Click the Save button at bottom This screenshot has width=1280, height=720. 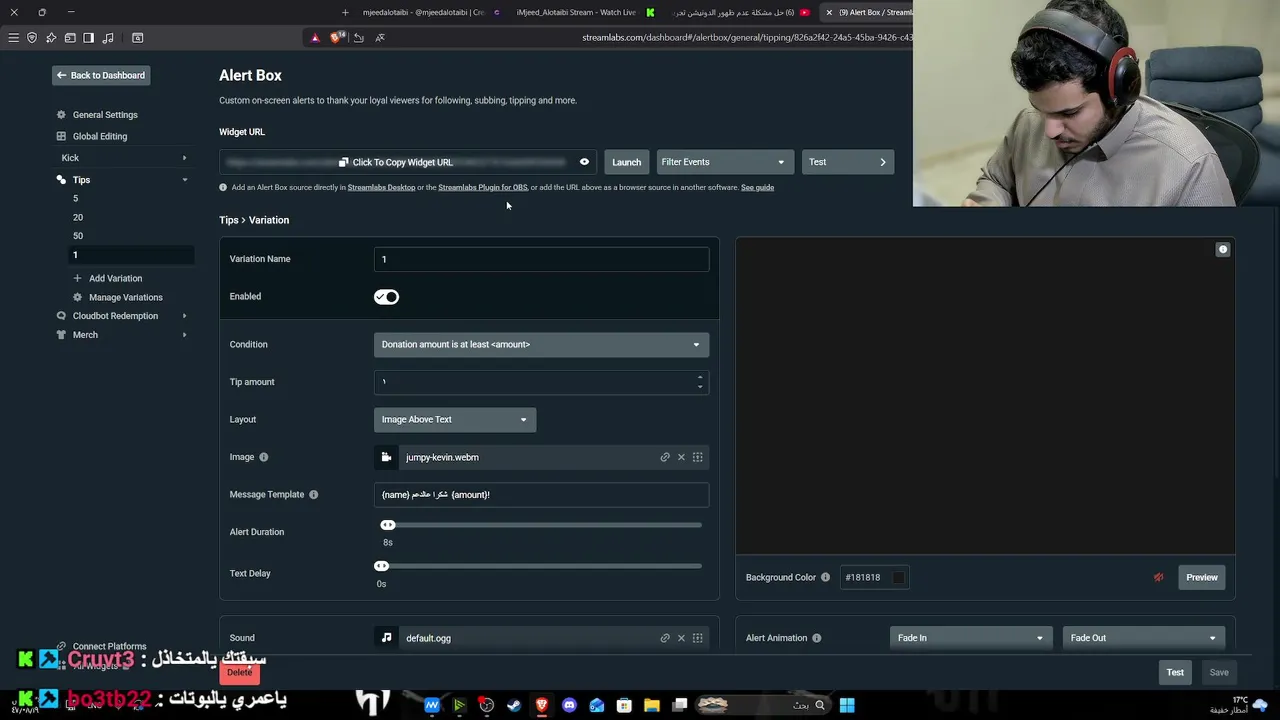tap(1218, 673)
